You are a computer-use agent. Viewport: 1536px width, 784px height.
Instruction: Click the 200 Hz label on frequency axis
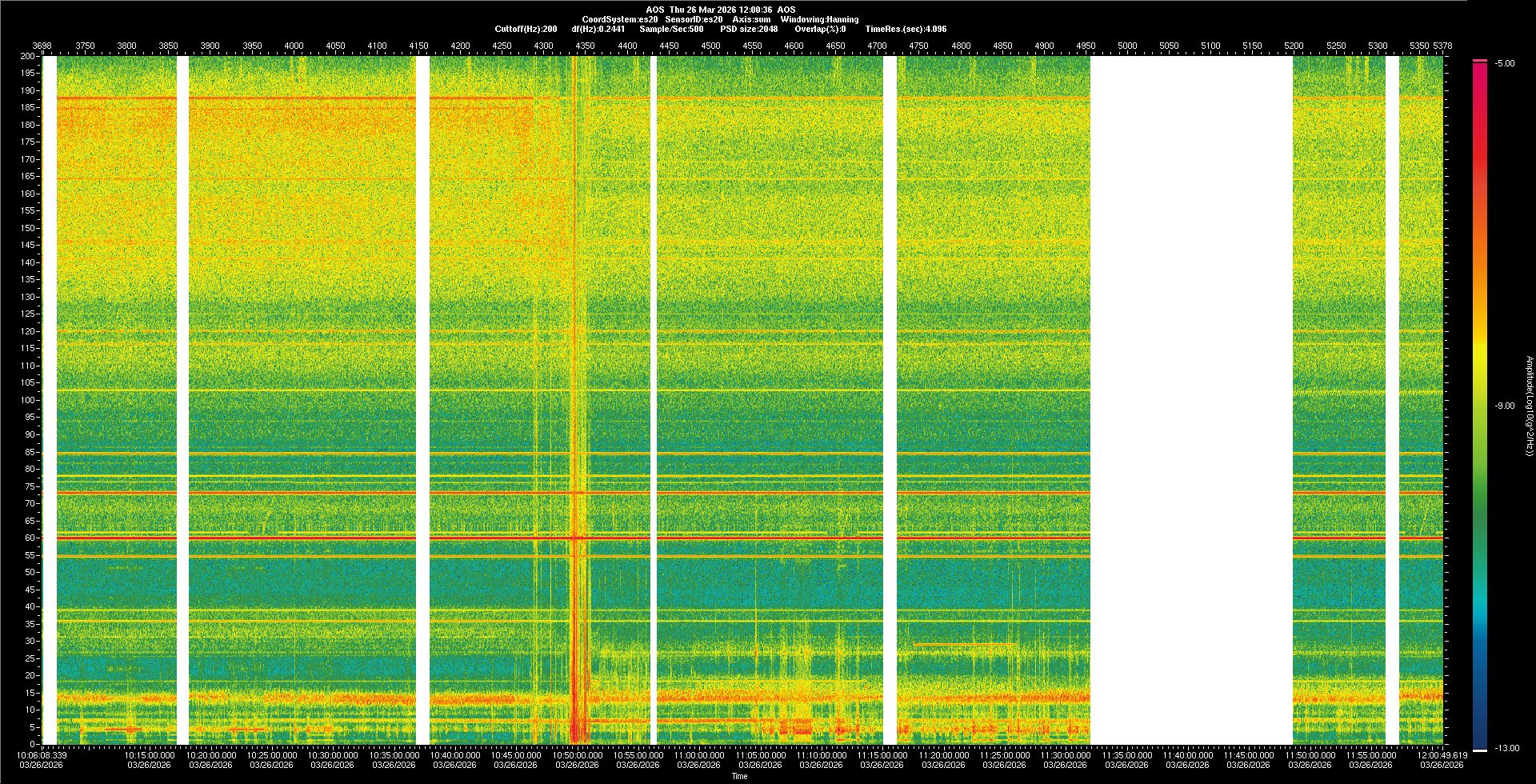click(27, 56)
